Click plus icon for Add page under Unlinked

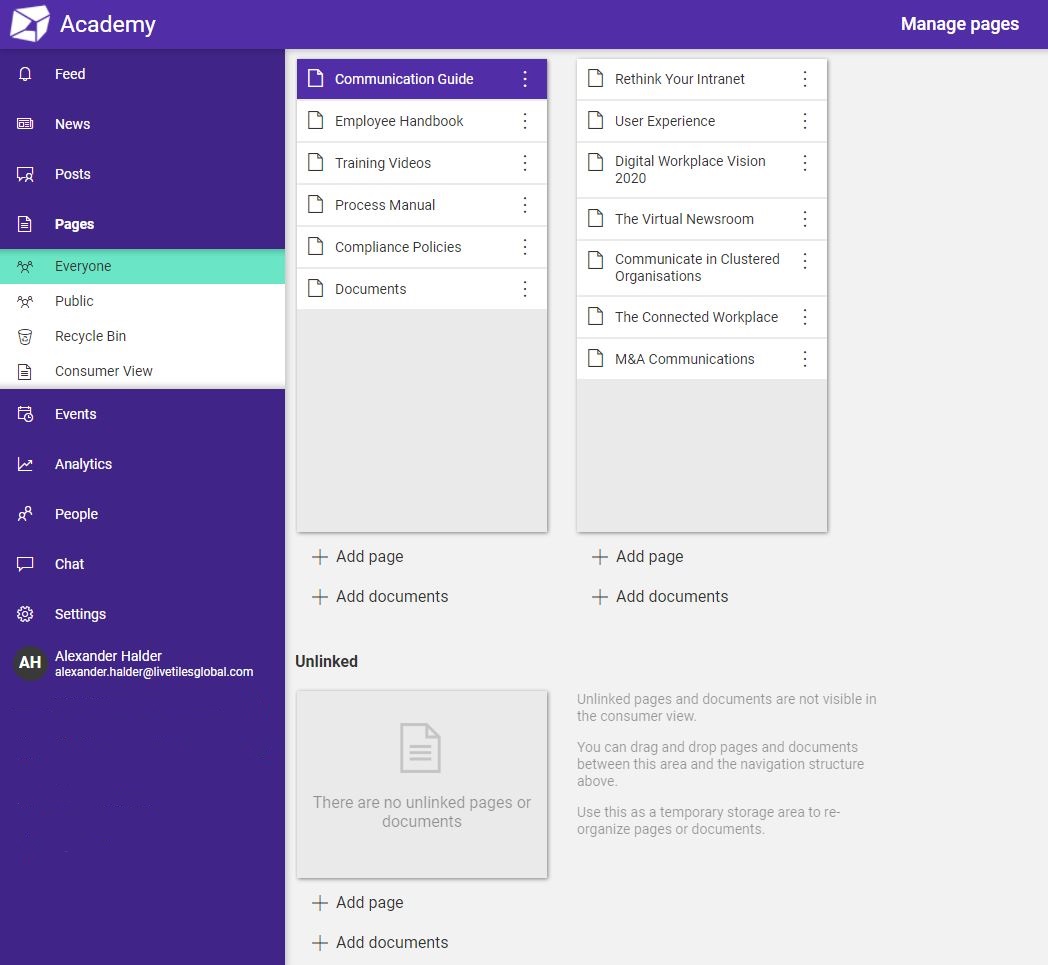(319, 903)
